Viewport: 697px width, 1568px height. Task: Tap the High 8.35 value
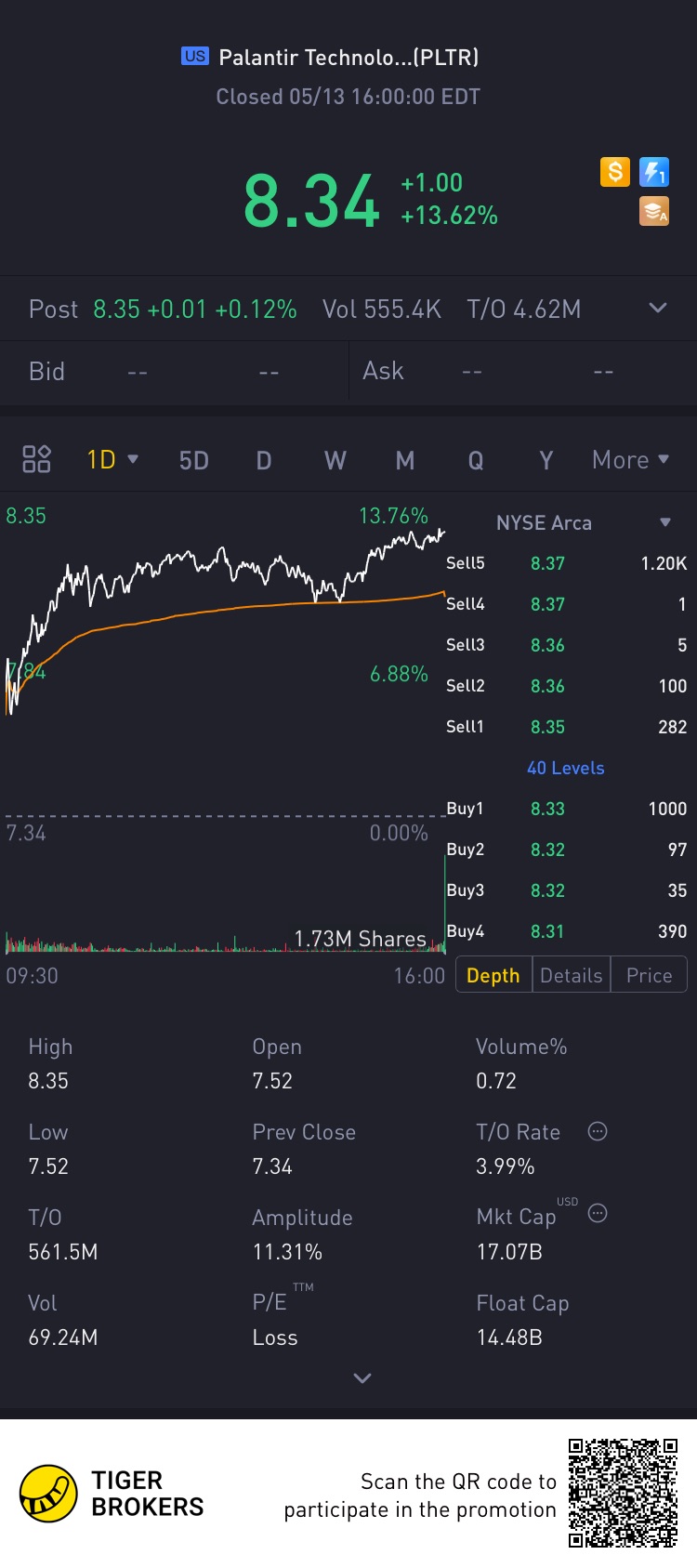48,1081
